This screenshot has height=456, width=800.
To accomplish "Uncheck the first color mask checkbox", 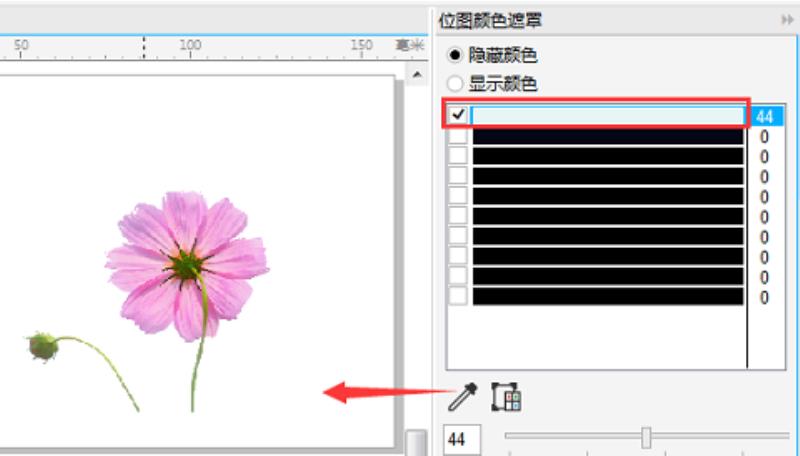I will (x=458, y=115).
